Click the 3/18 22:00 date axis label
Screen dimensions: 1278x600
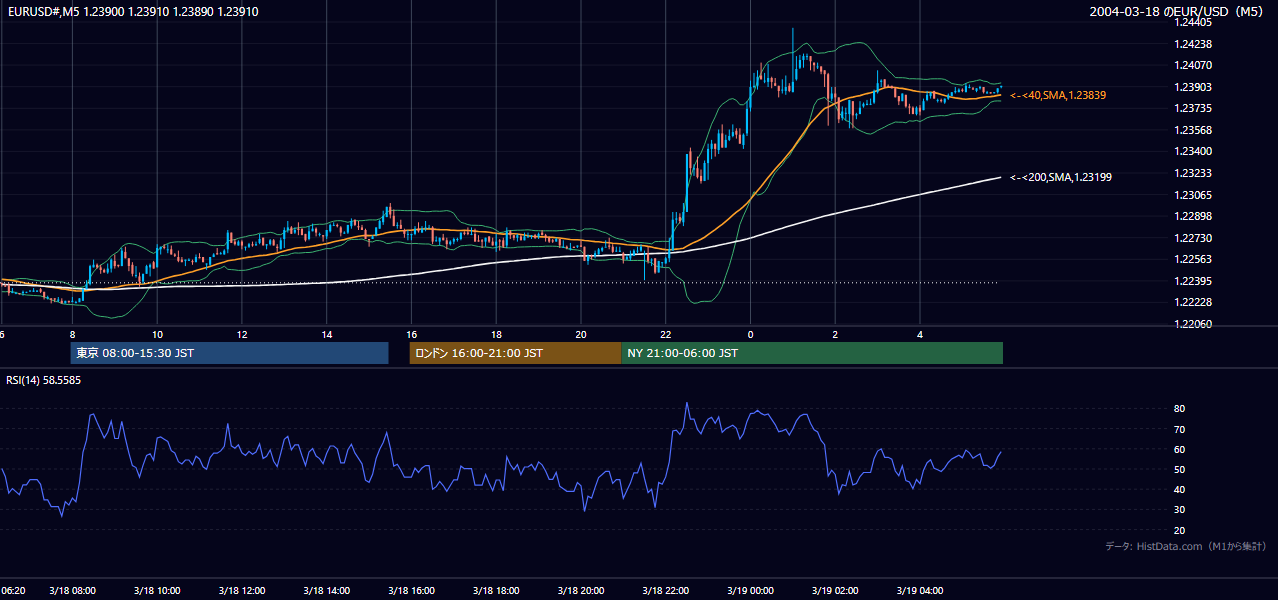667,591
